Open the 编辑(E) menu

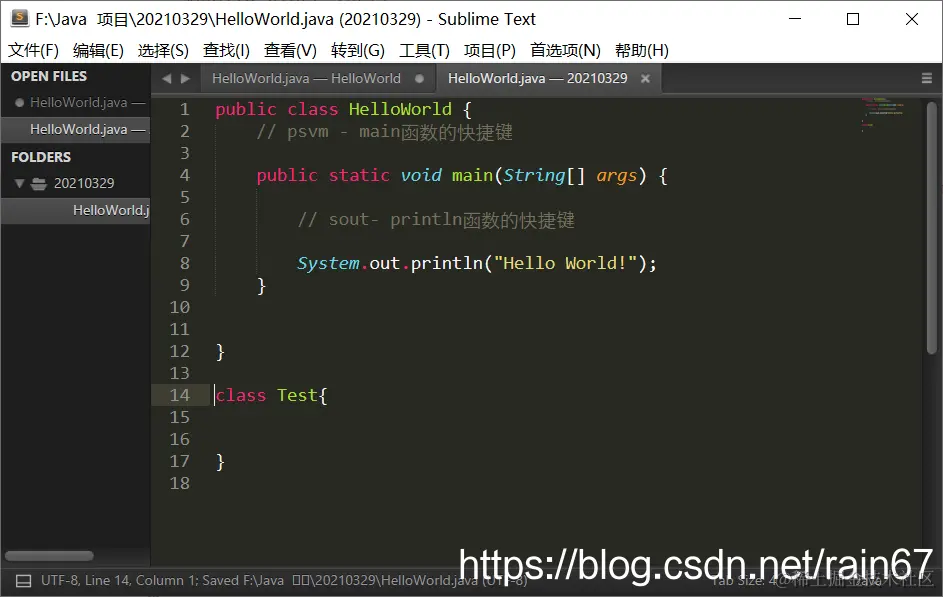pyautogui.click(x=98, y=51)
